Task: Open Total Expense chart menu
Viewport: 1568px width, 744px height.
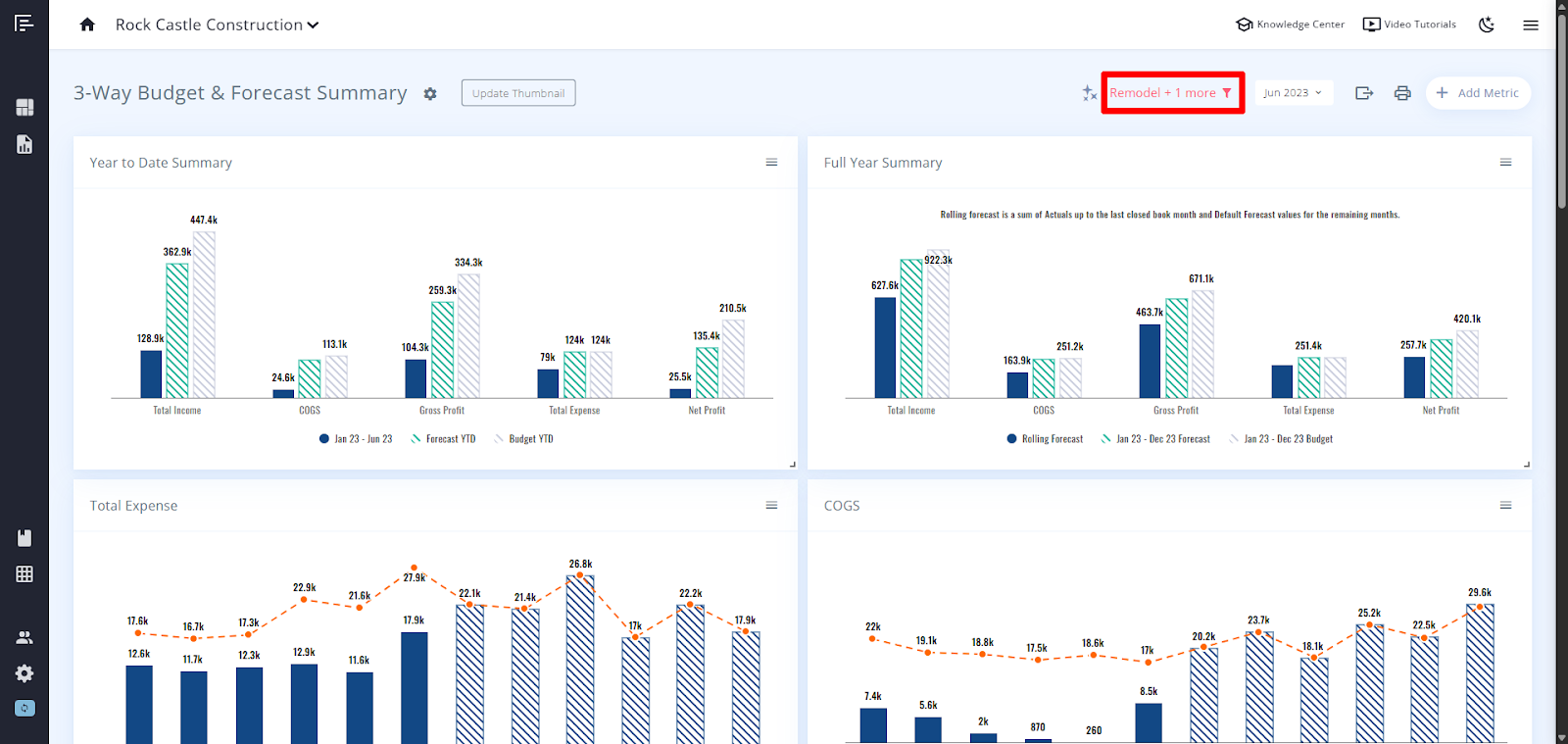Action: tap(771, 506)
